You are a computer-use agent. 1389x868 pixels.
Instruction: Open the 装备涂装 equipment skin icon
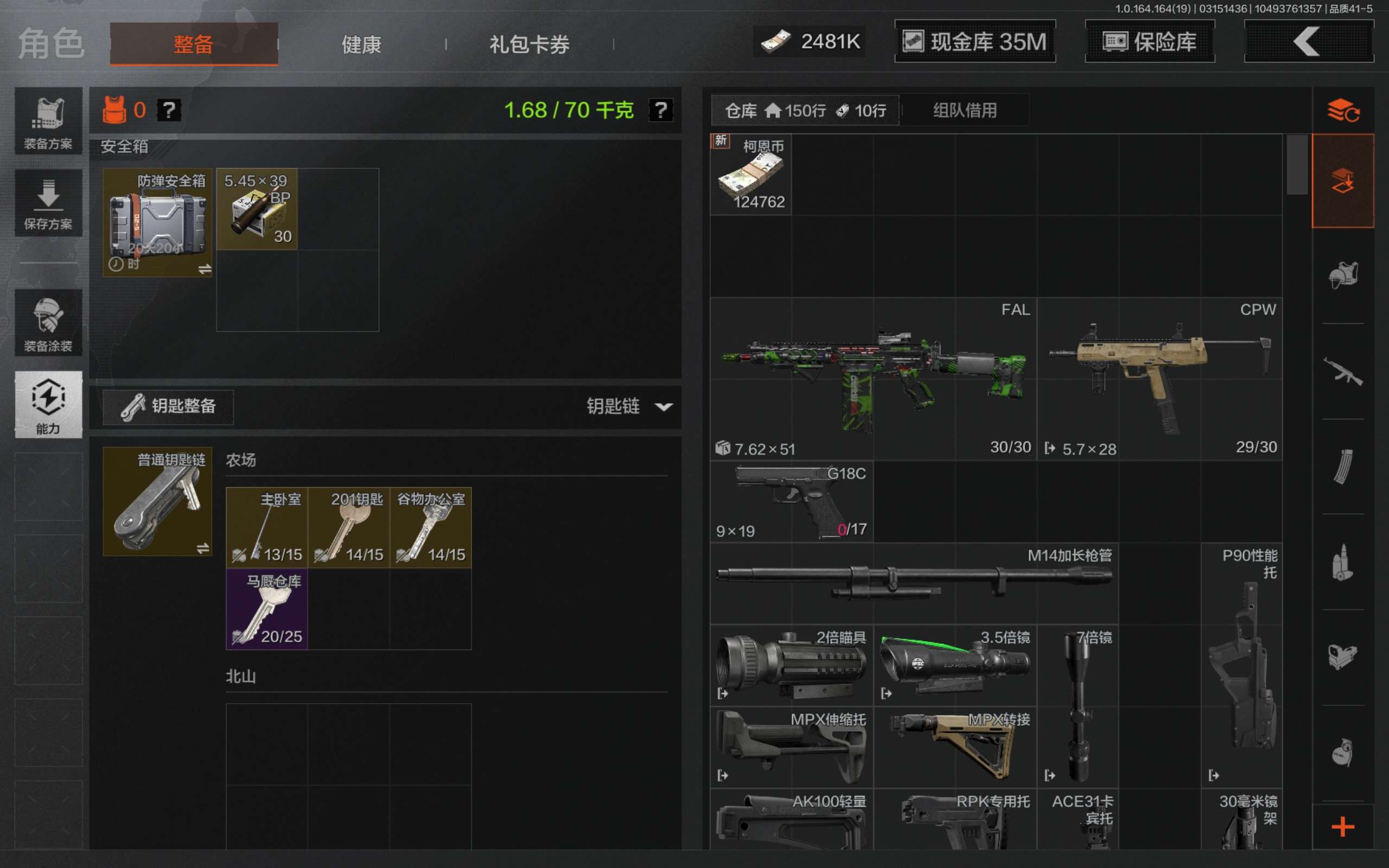48,323
